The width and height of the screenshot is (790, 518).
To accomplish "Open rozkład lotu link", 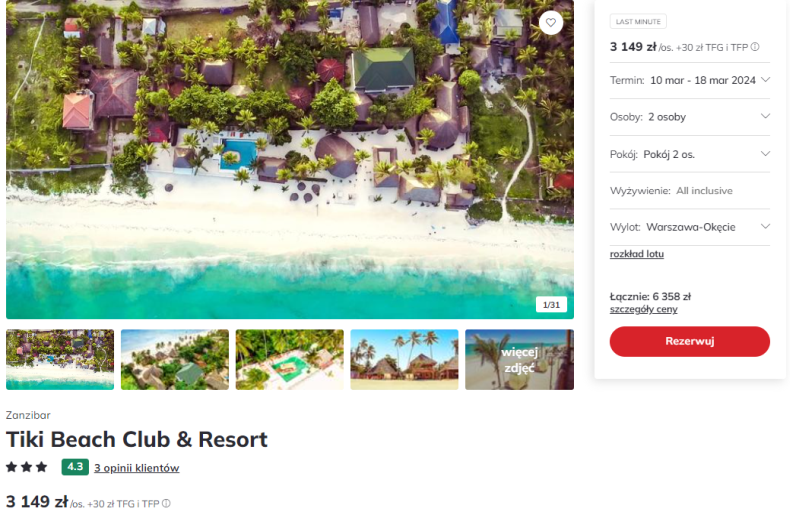I will pos(637,254).
